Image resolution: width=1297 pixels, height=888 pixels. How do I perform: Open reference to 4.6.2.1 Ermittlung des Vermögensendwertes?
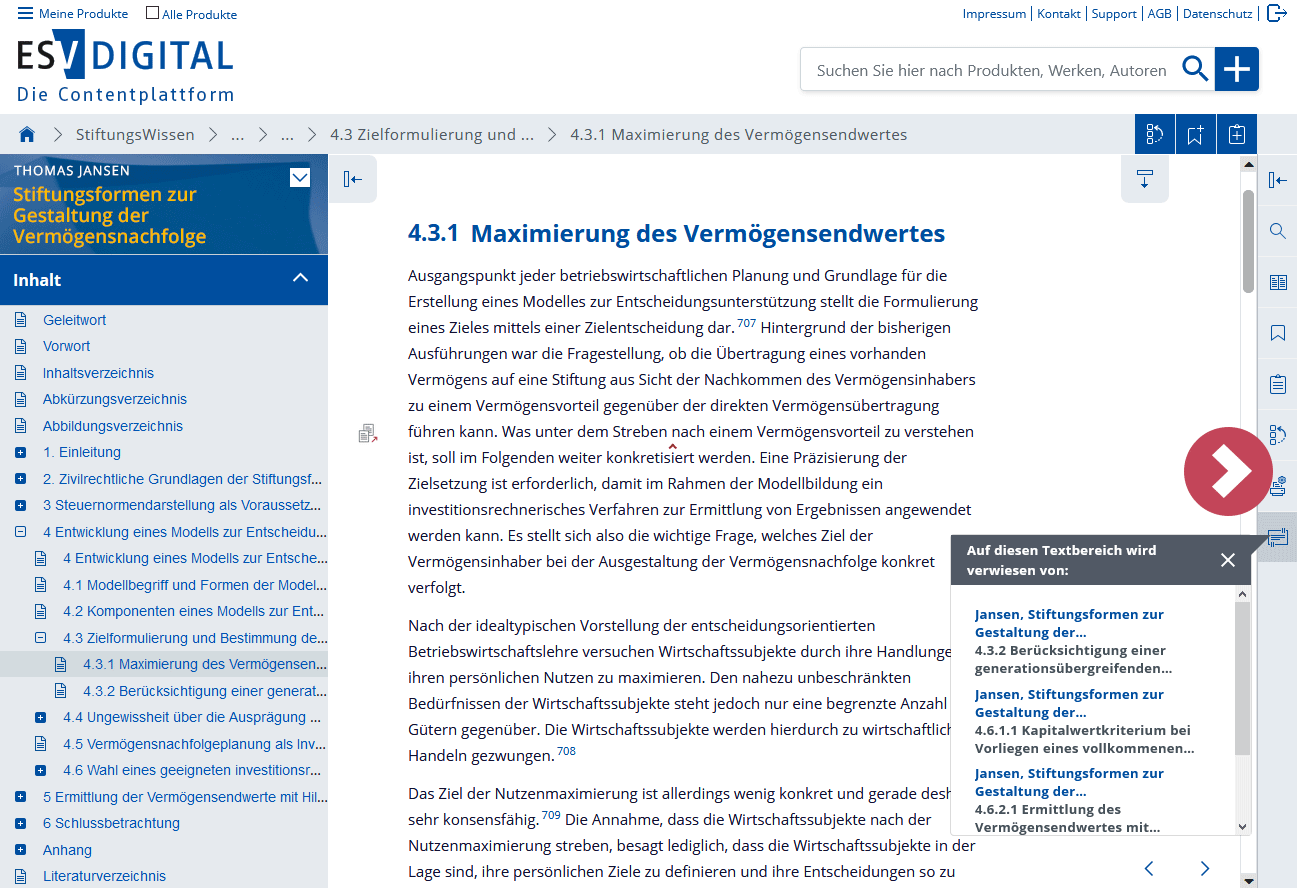1067,818
